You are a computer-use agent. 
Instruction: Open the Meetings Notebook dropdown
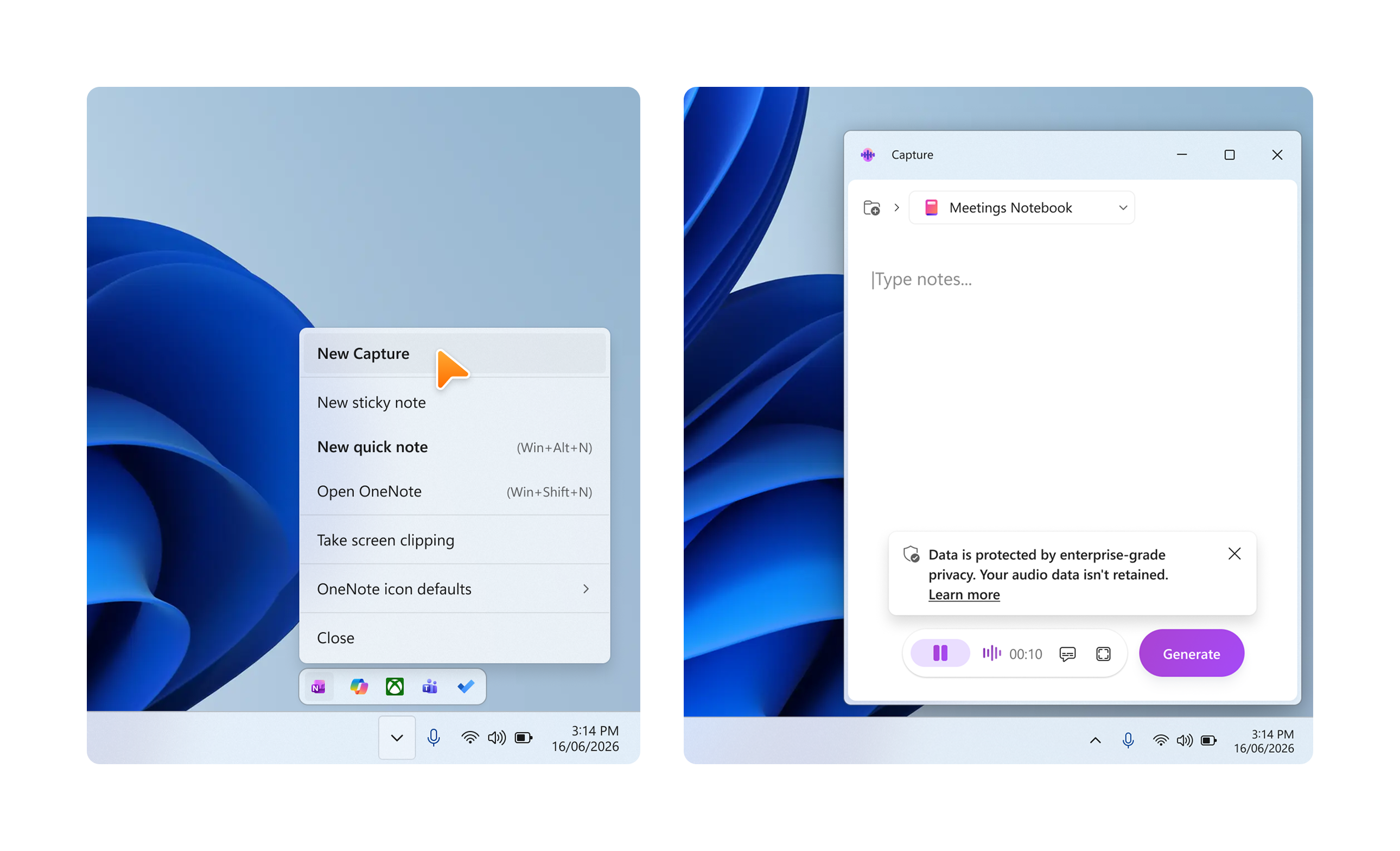pos(1022,208)
